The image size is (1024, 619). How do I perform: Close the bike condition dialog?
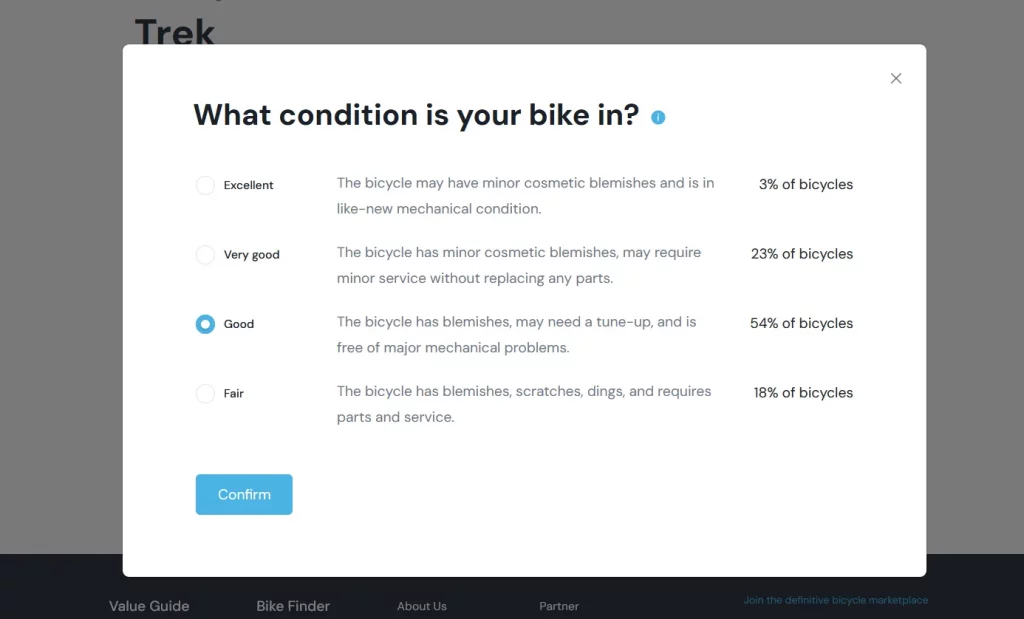(896, 79)
